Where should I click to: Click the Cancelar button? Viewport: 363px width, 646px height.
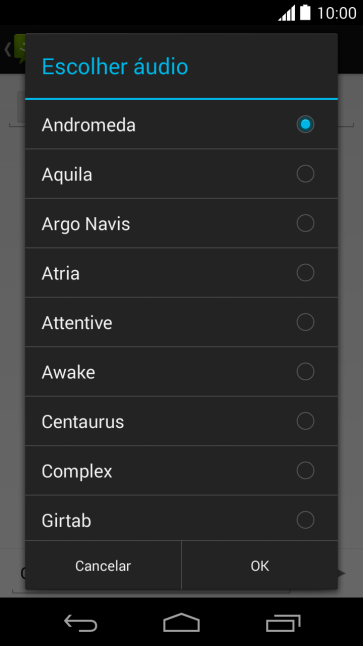[x=103, y=565]
